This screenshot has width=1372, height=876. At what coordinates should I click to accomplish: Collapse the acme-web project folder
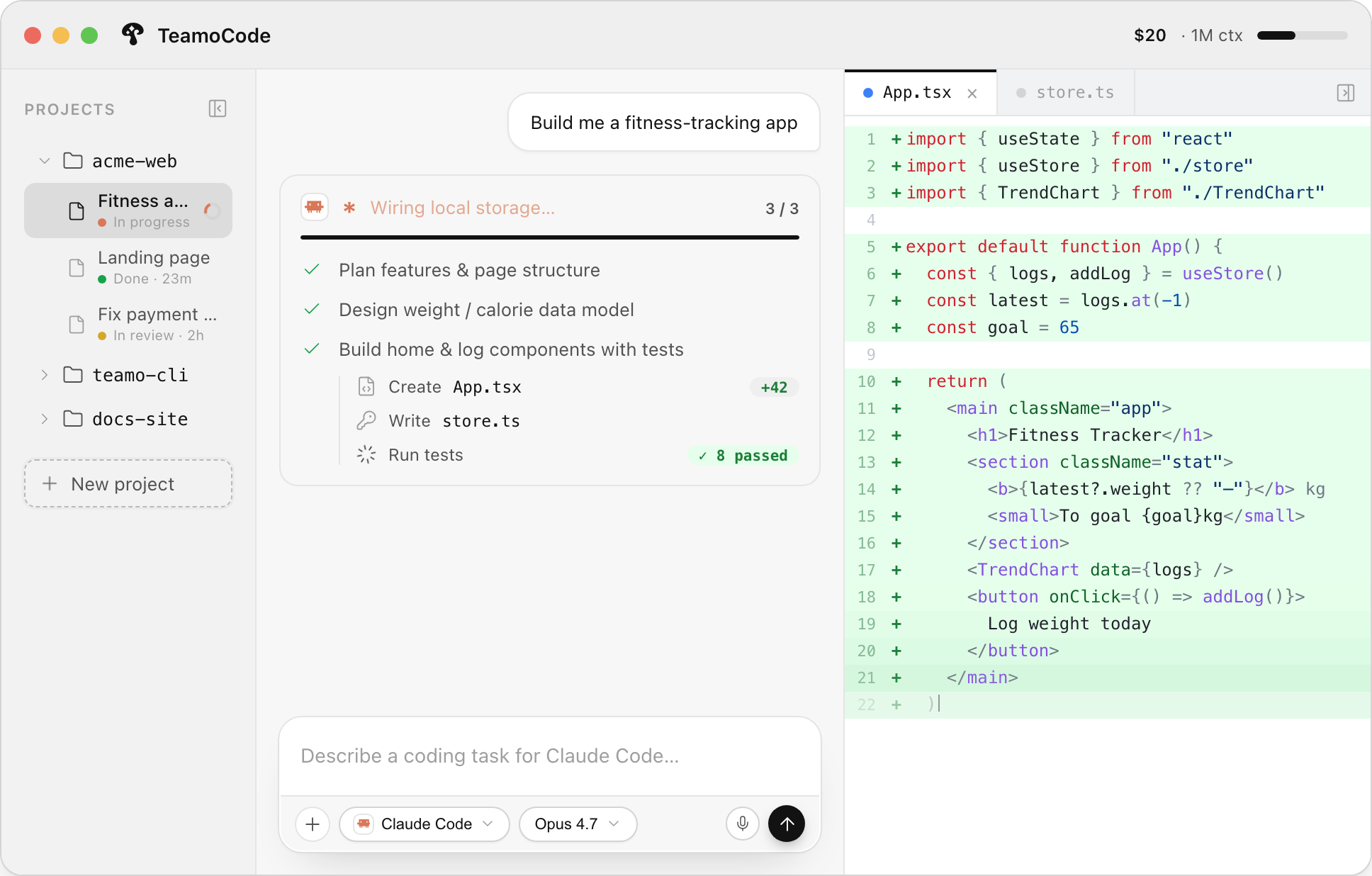pyautogui.click(x=45, y=161)
